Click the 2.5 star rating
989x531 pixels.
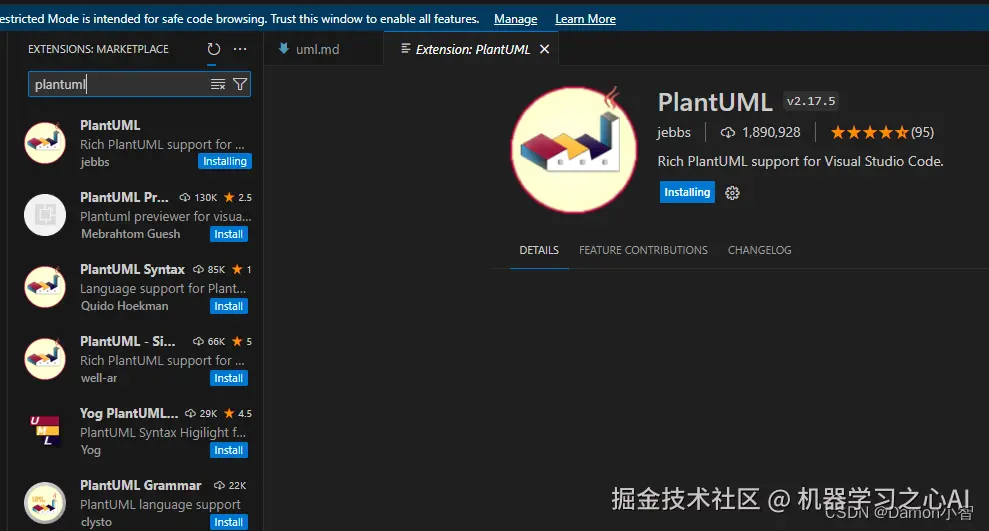(x=238, y=197)
